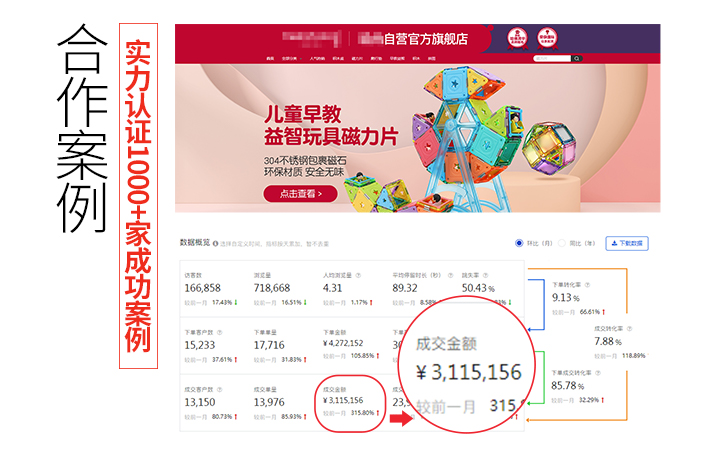Screen dimensions: 720x450
Task: Select the 同比(年) radio button
Action: pyautogui.click(x=562, y=243)
